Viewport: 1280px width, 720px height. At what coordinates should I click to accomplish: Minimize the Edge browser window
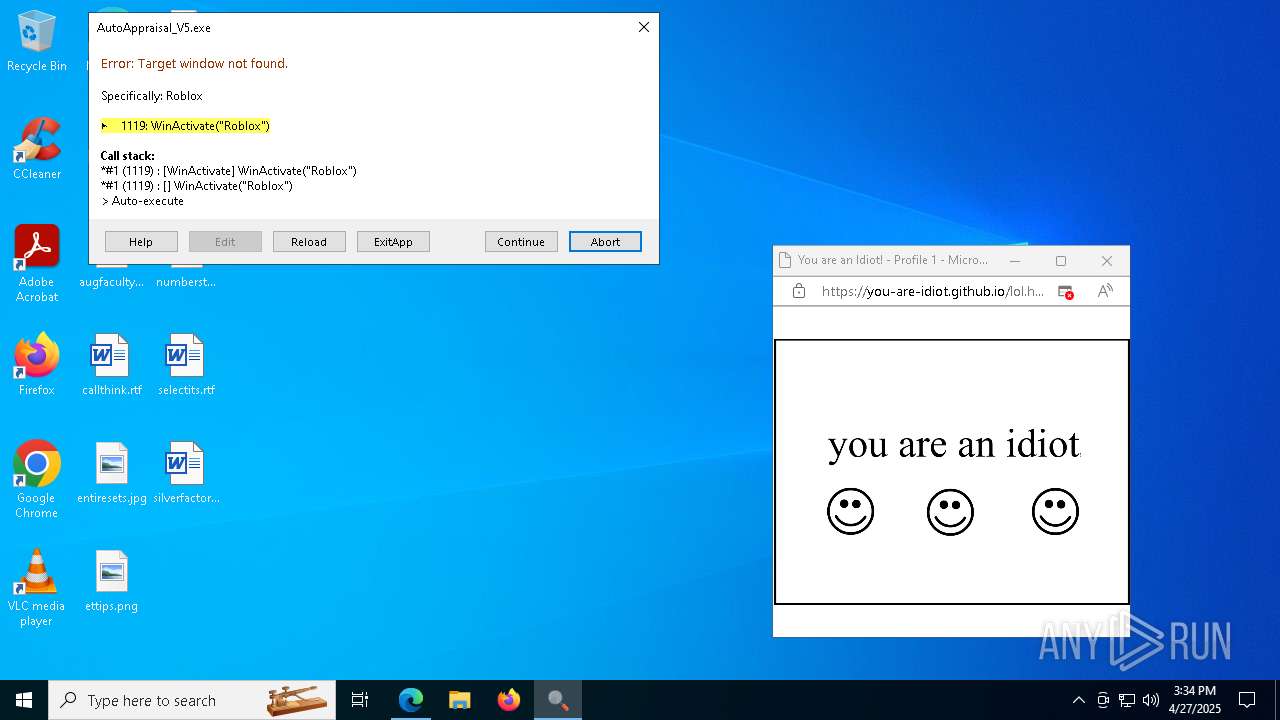coord(1015,261)
